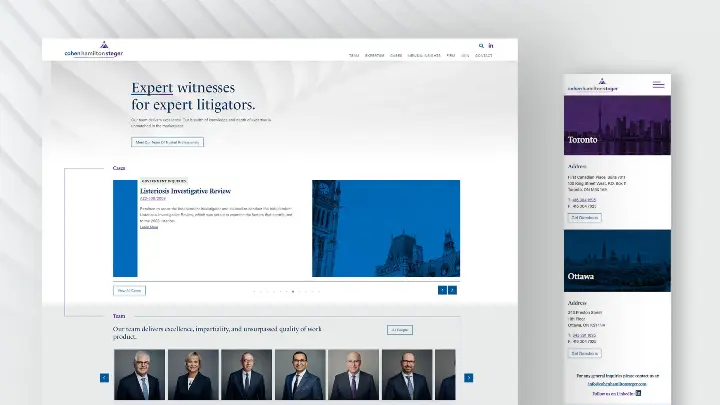
Task: Click the Cohen Hamilton Steger desktop logo
Action: click(93, 52)
